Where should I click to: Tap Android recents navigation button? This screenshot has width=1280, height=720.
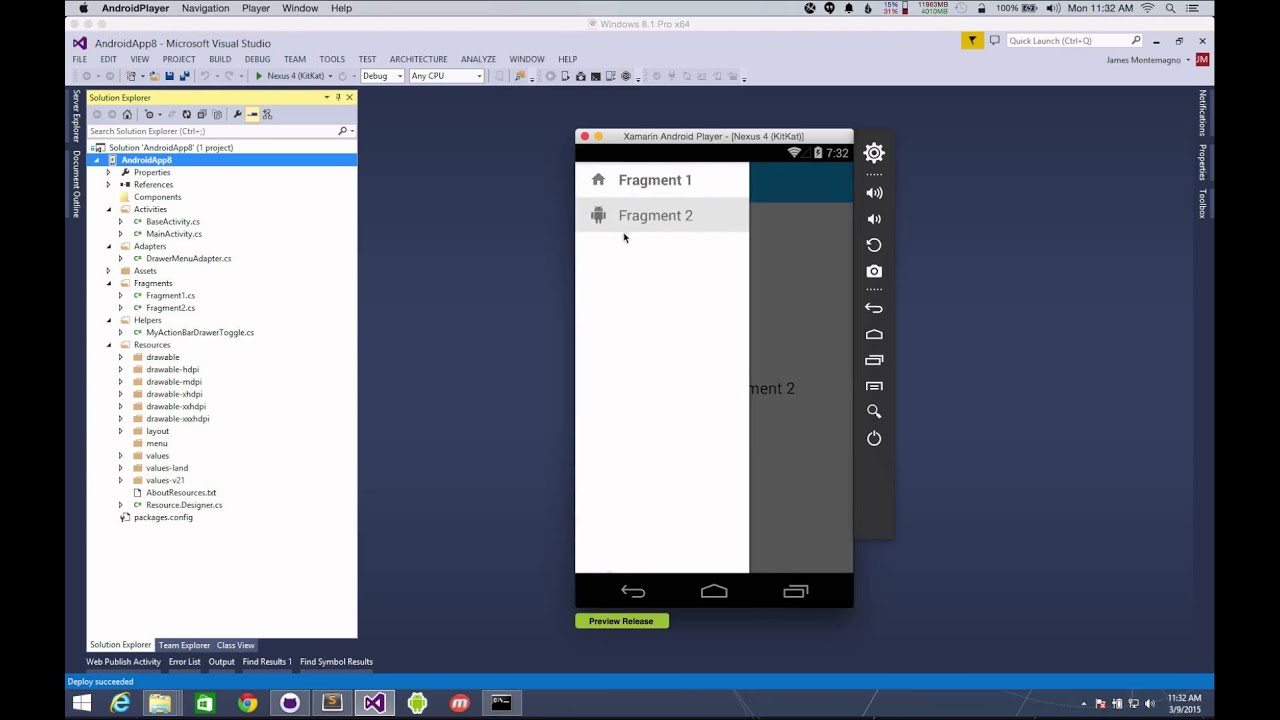pyautogui.click(x=795, y=591)
